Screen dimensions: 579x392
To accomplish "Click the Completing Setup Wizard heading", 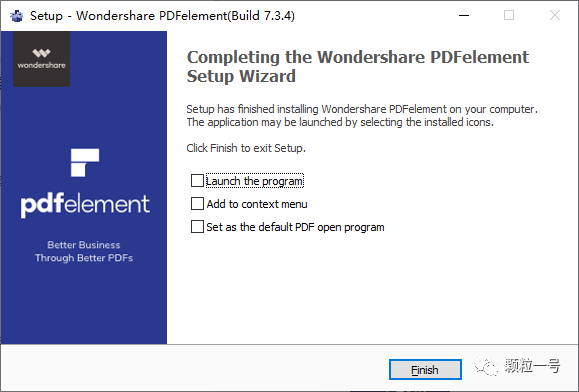I will pos(358,66).
